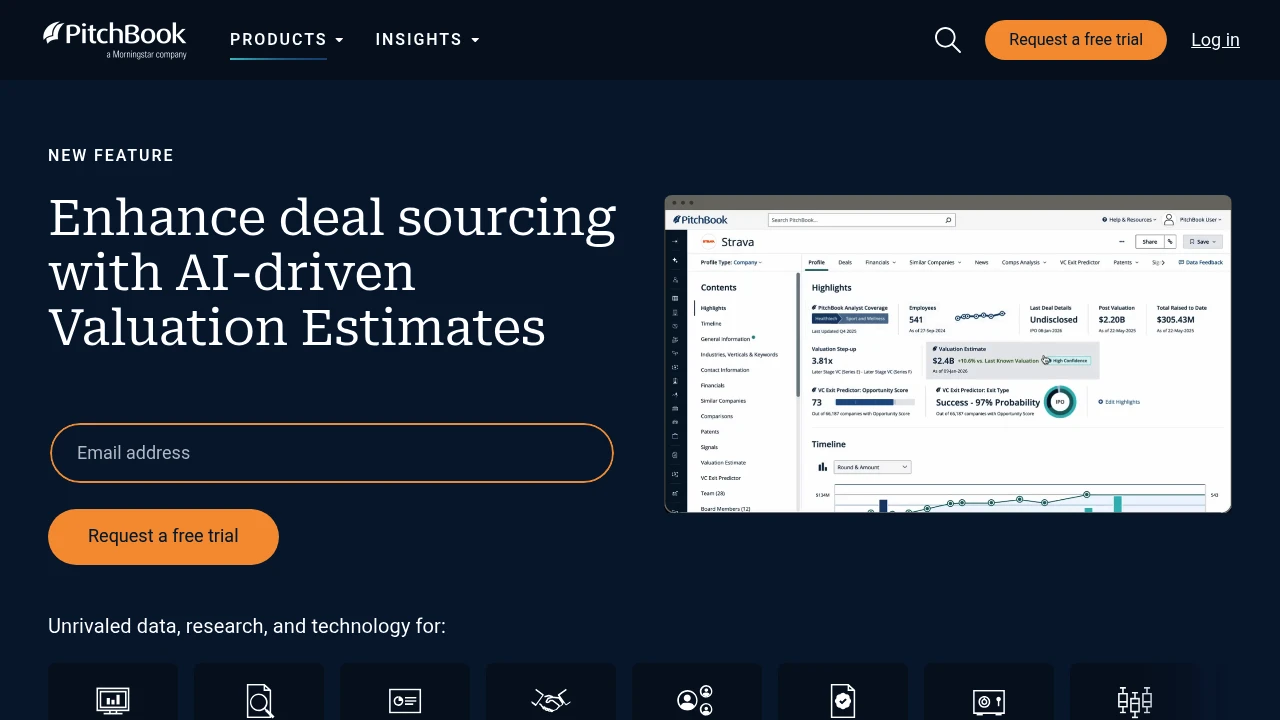Viewport: 1280px width, 720px height.
Task: Select the handshake card icon
Action: (x=551, y=700)
